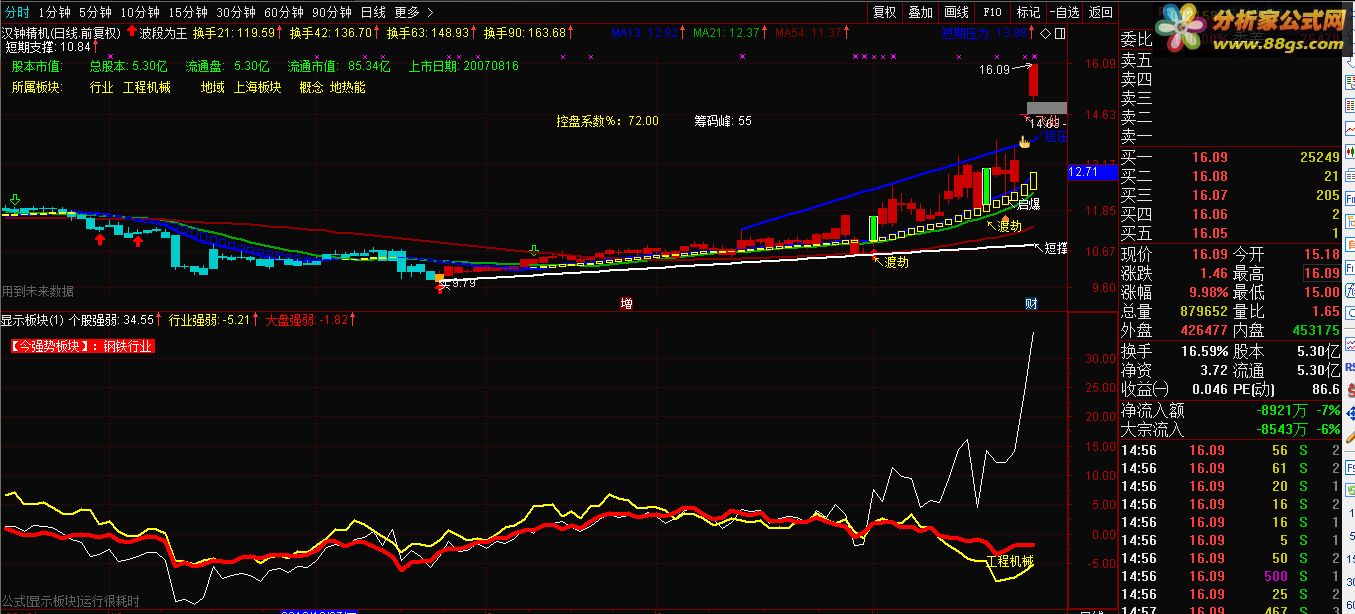Click the diamond icon above the chart
The image size is (1355, 614).
point(1046,33)
